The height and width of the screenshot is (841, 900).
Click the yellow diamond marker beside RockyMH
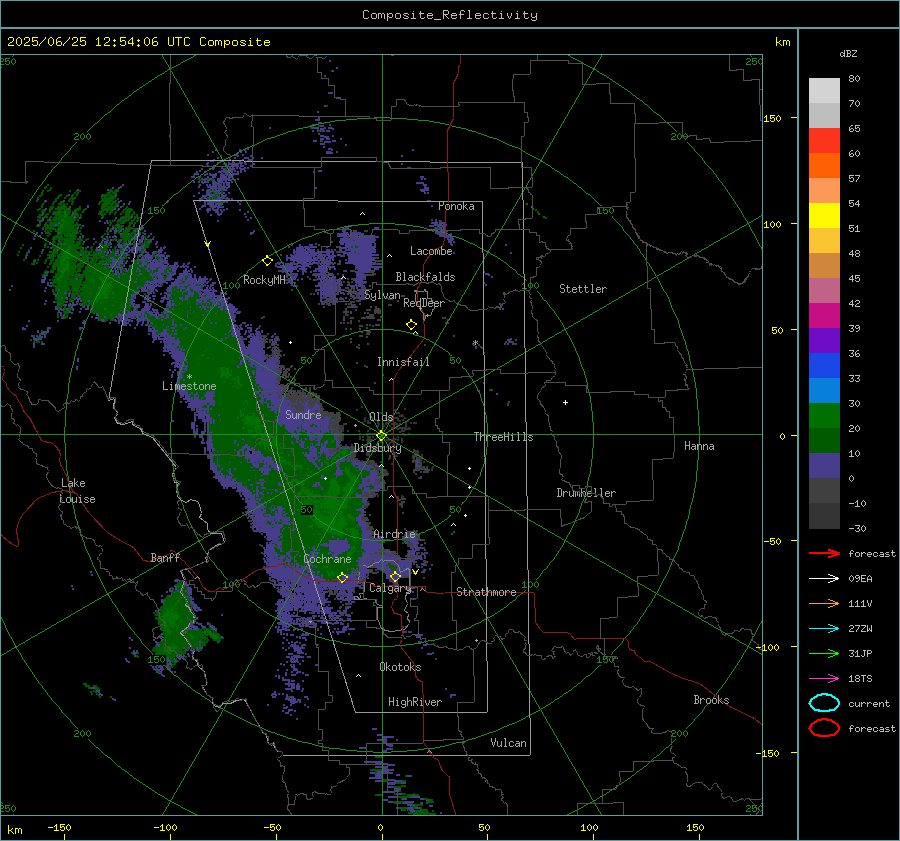[x=267, y=261]
